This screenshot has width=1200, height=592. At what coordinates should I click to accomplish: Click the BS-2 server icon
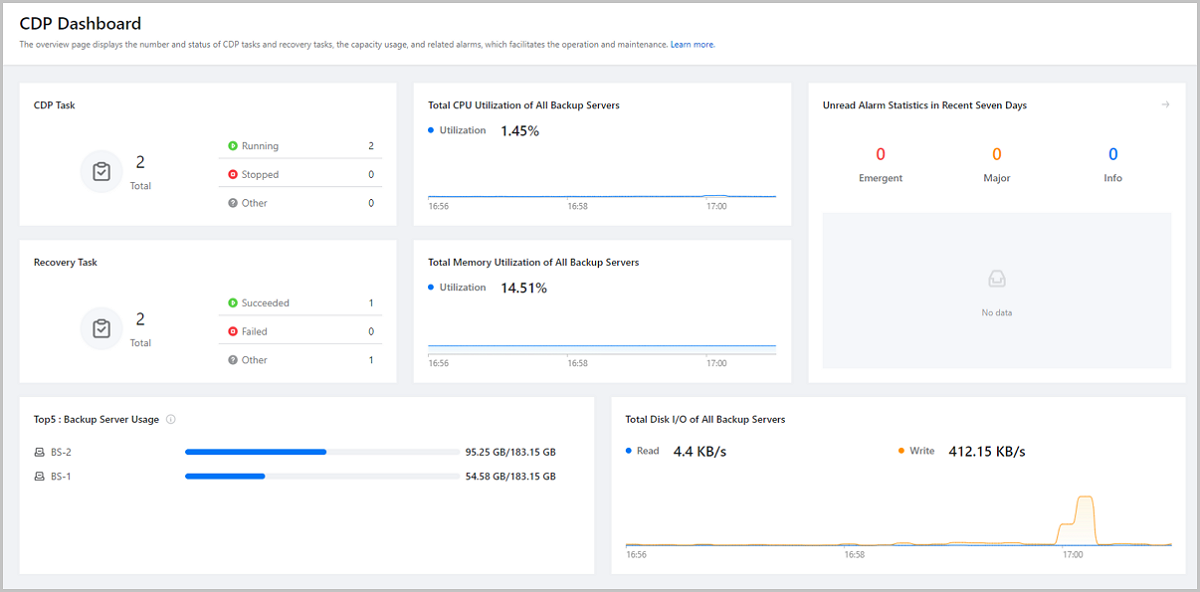coord(39,452)
